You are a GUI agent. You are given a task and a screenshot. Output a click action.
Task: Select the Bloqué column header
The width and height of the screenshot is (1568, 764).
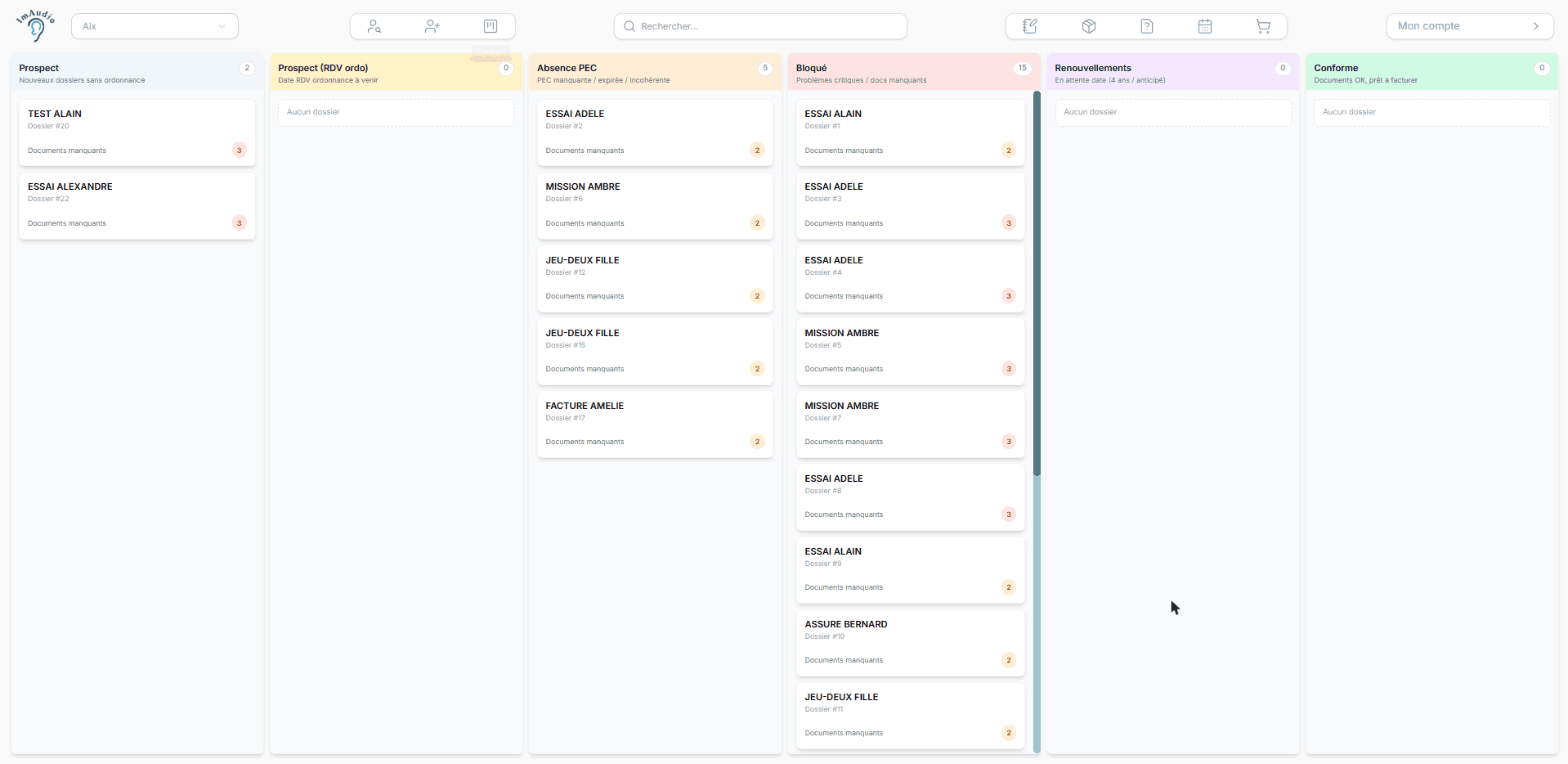914,72
